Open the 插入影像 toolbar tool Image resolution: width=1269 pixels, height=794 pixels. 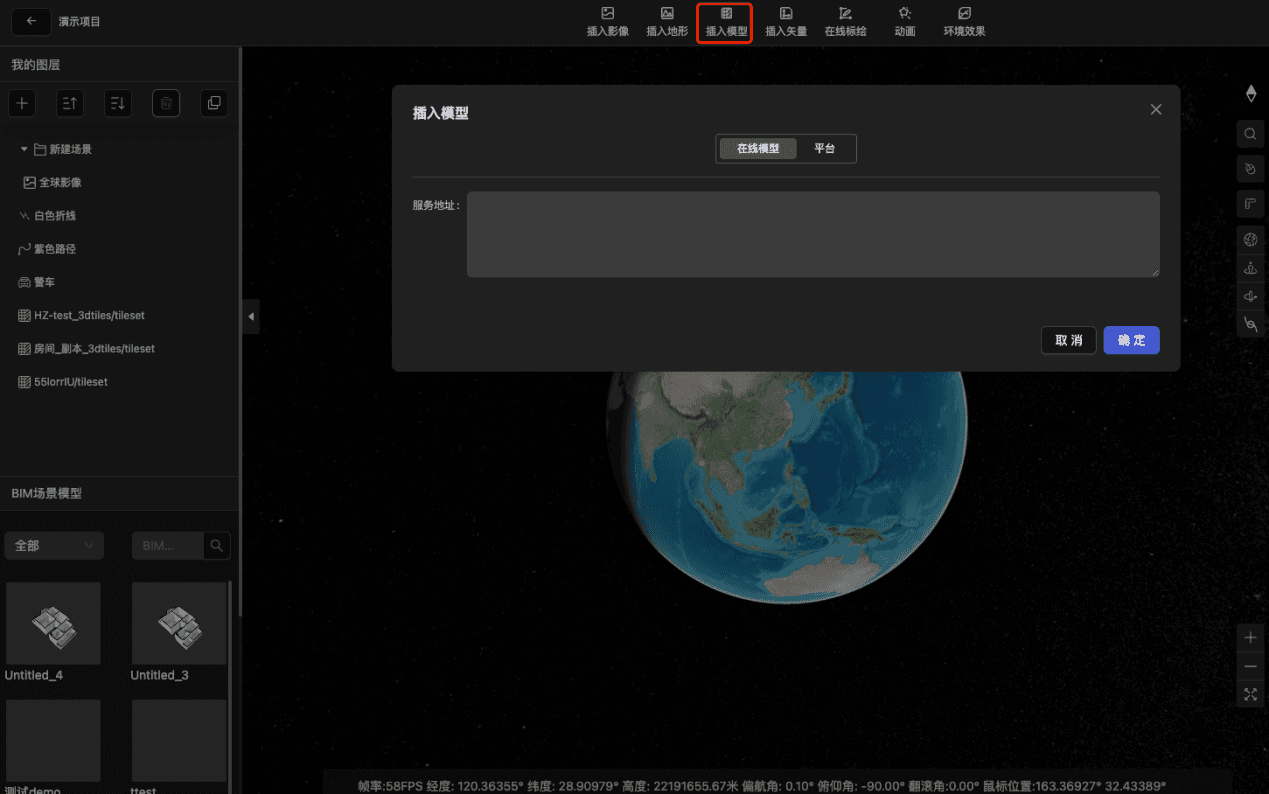(x=607, y=21)
